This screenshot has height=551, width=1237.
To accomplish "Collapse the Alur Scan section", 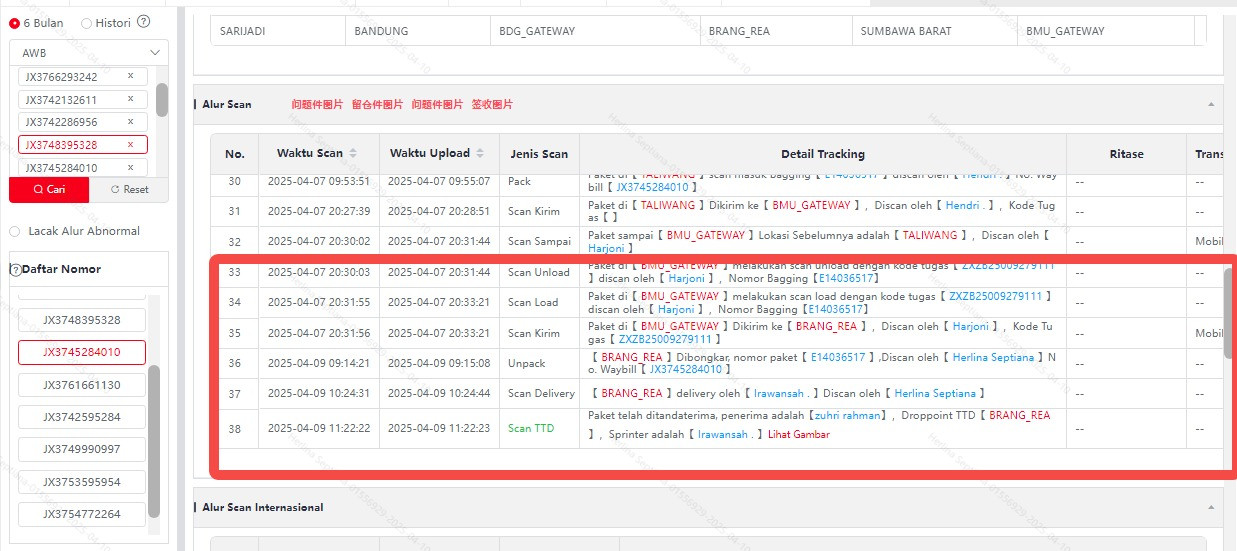I will click(1211, 104).
